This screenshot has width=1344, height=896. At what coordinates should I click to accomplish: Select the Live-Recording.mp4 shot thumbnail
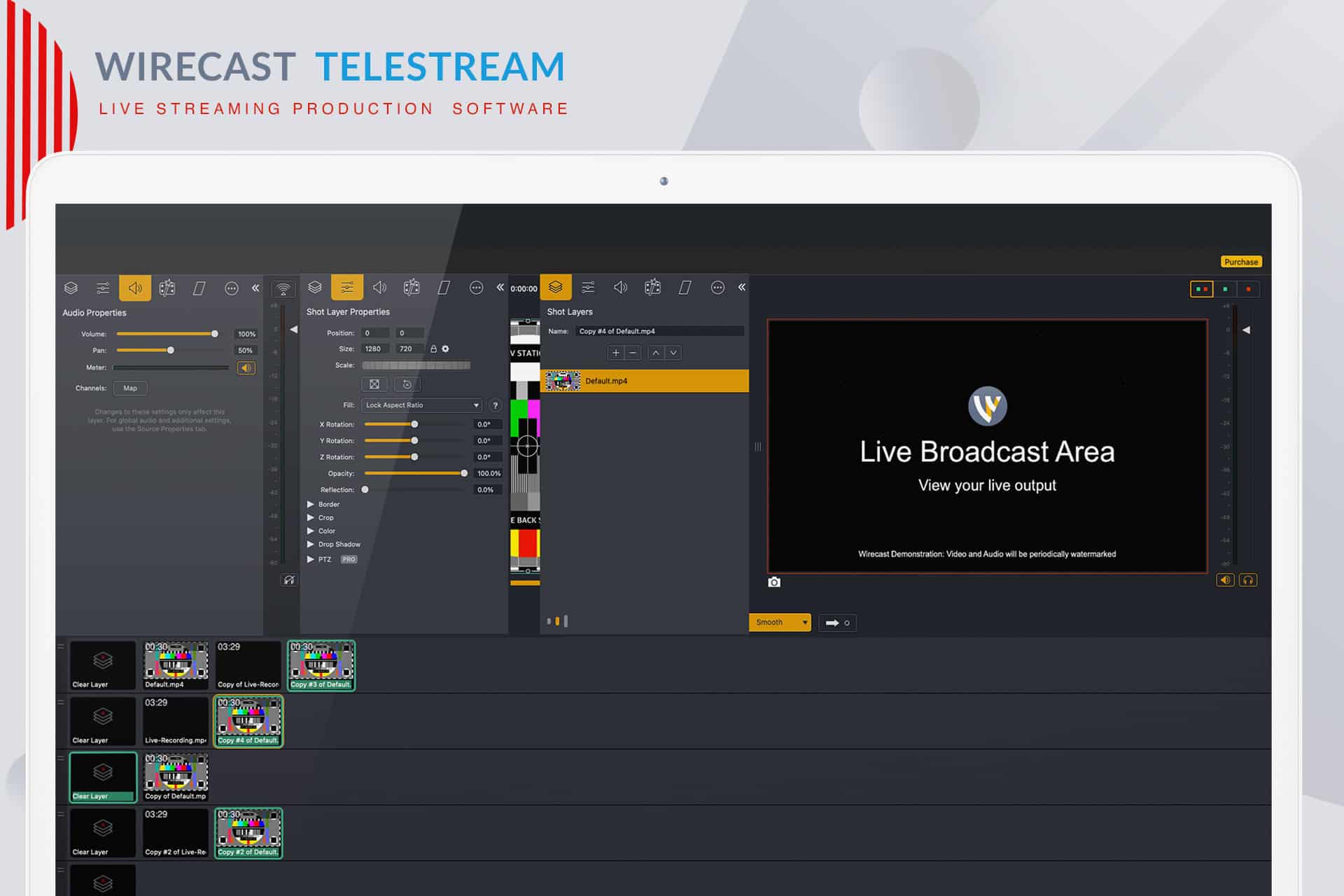(x=176, y=721)
